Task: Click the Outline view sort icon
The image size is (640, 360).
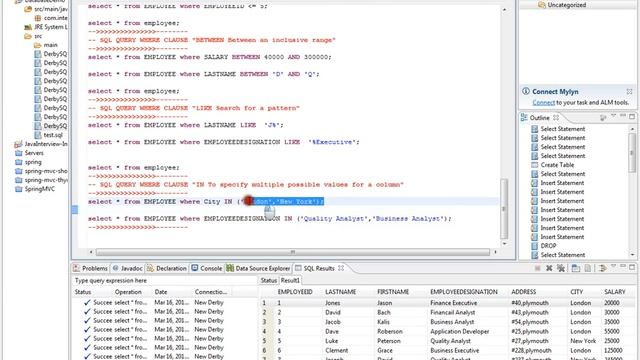Action: [603, 118]
